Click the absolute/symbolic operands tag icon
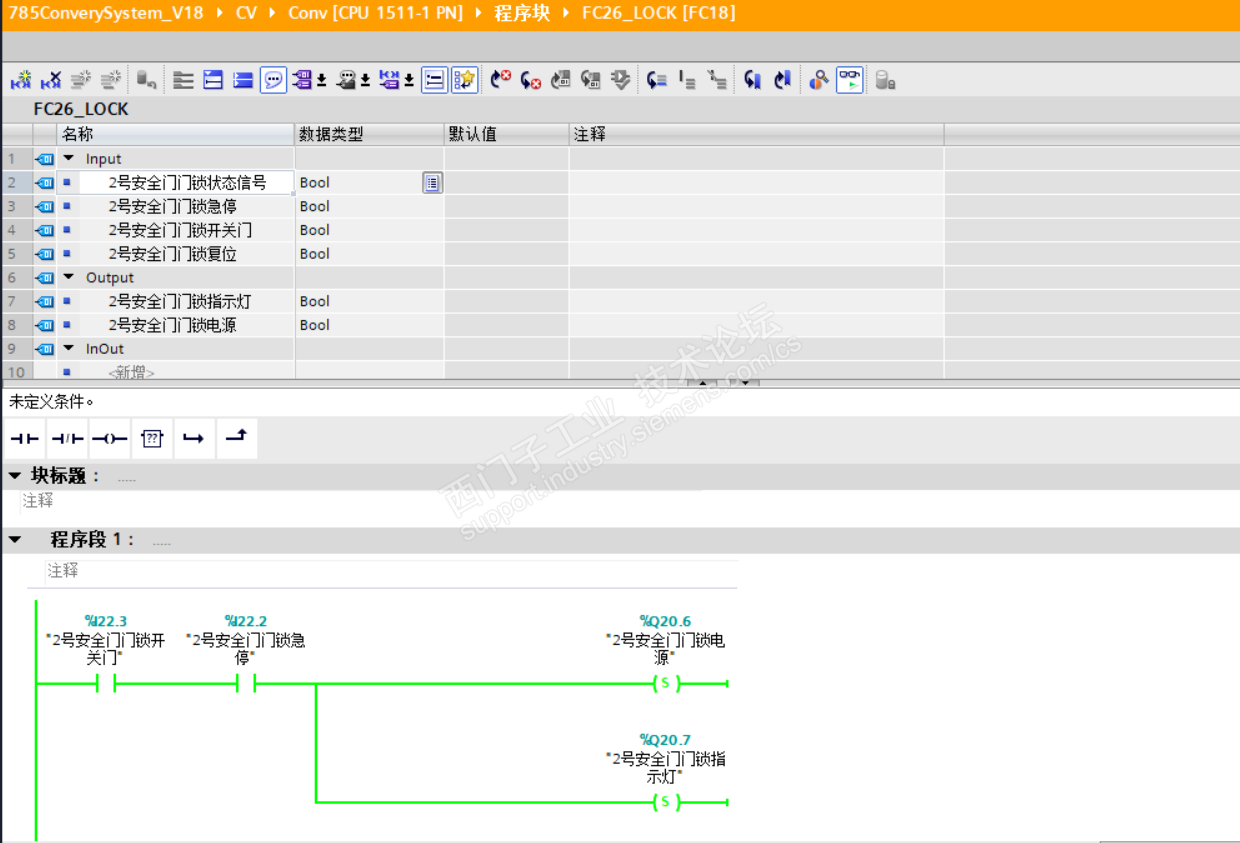 tap(303, 80)
